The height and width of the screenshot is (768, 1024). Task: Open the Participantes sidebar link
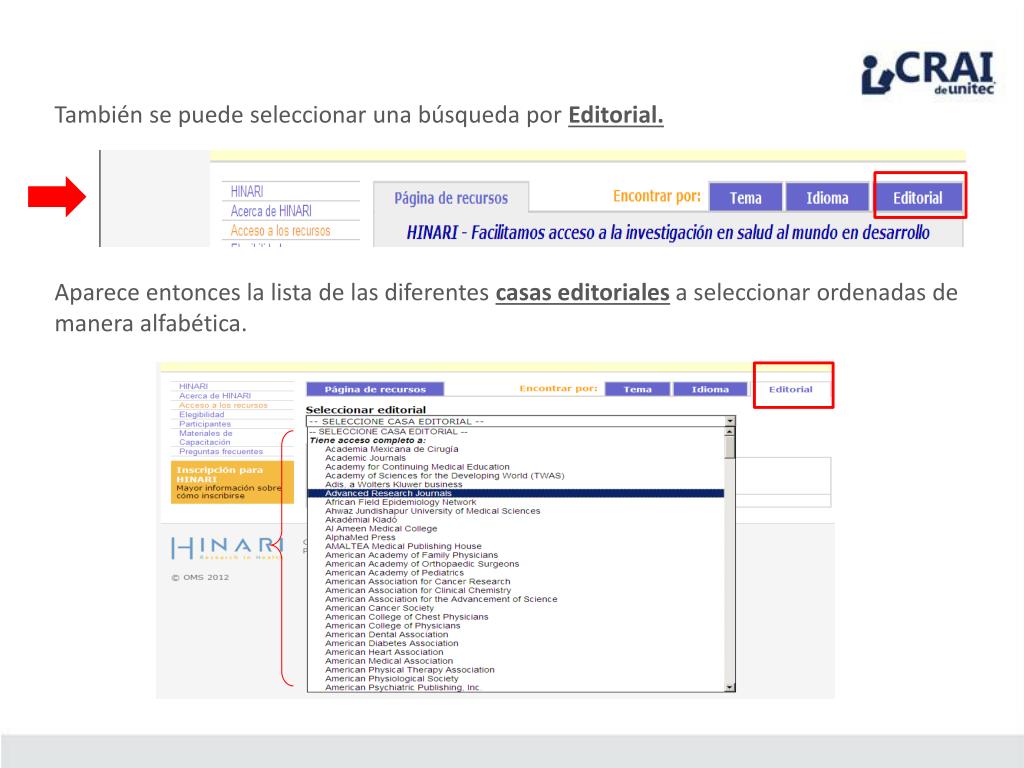pyautogui.click(x=205, y=424)
